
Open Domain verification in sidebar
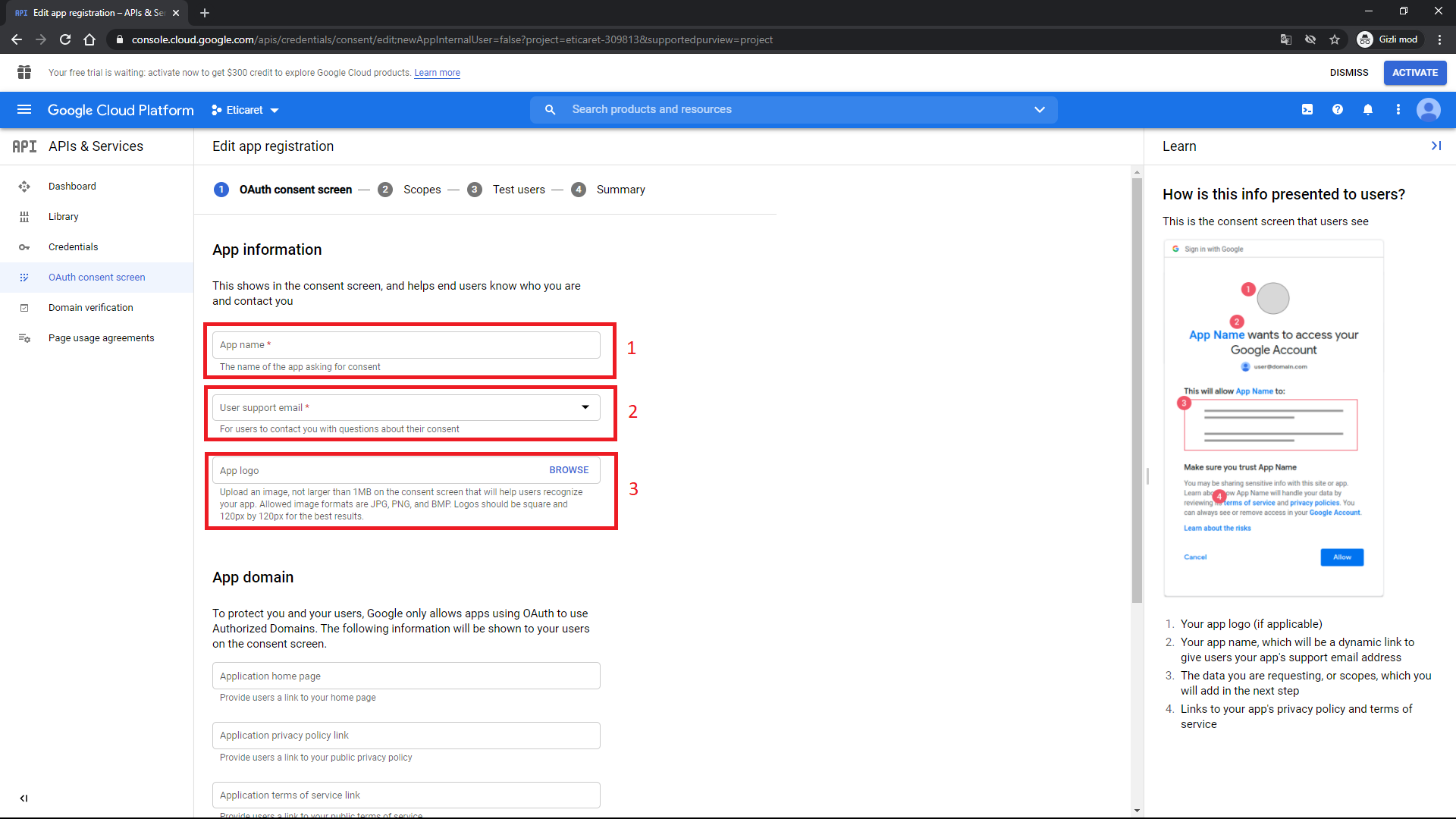[x=91, y=308]
